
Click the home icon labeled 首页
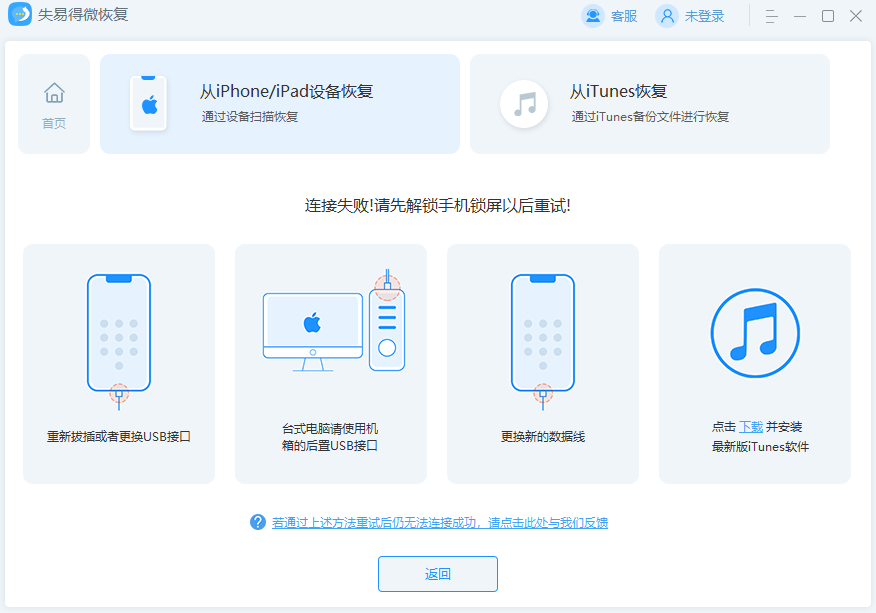[54, 94]
